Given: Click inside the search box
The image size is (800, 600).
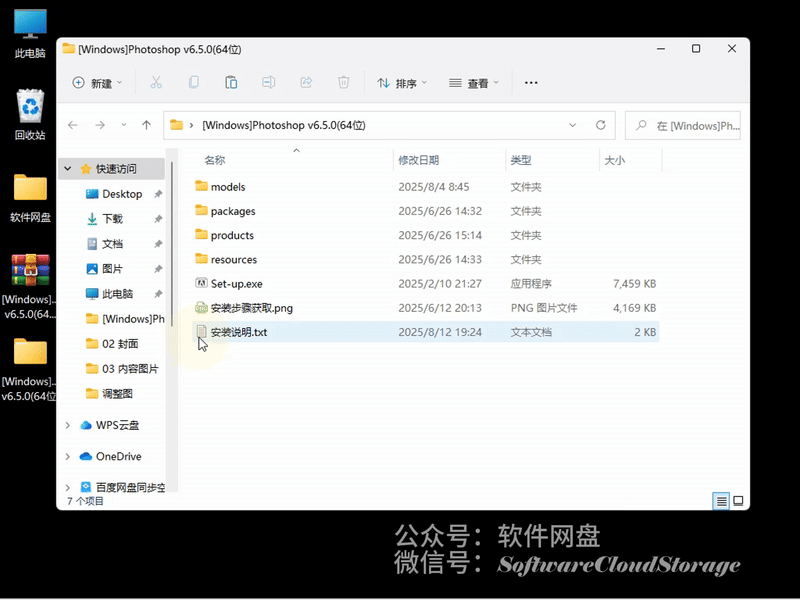Looking at the screenshot, I should coord(683,125).
